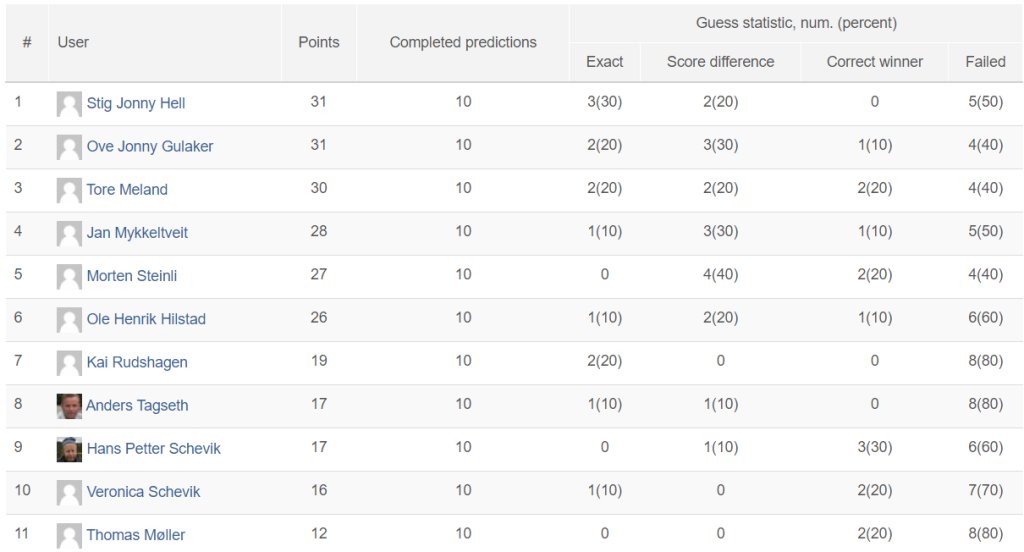Screen dimensions: 1024x552
Task: Open Veronica Schevik profile link
Action: [x=143, y=491]
